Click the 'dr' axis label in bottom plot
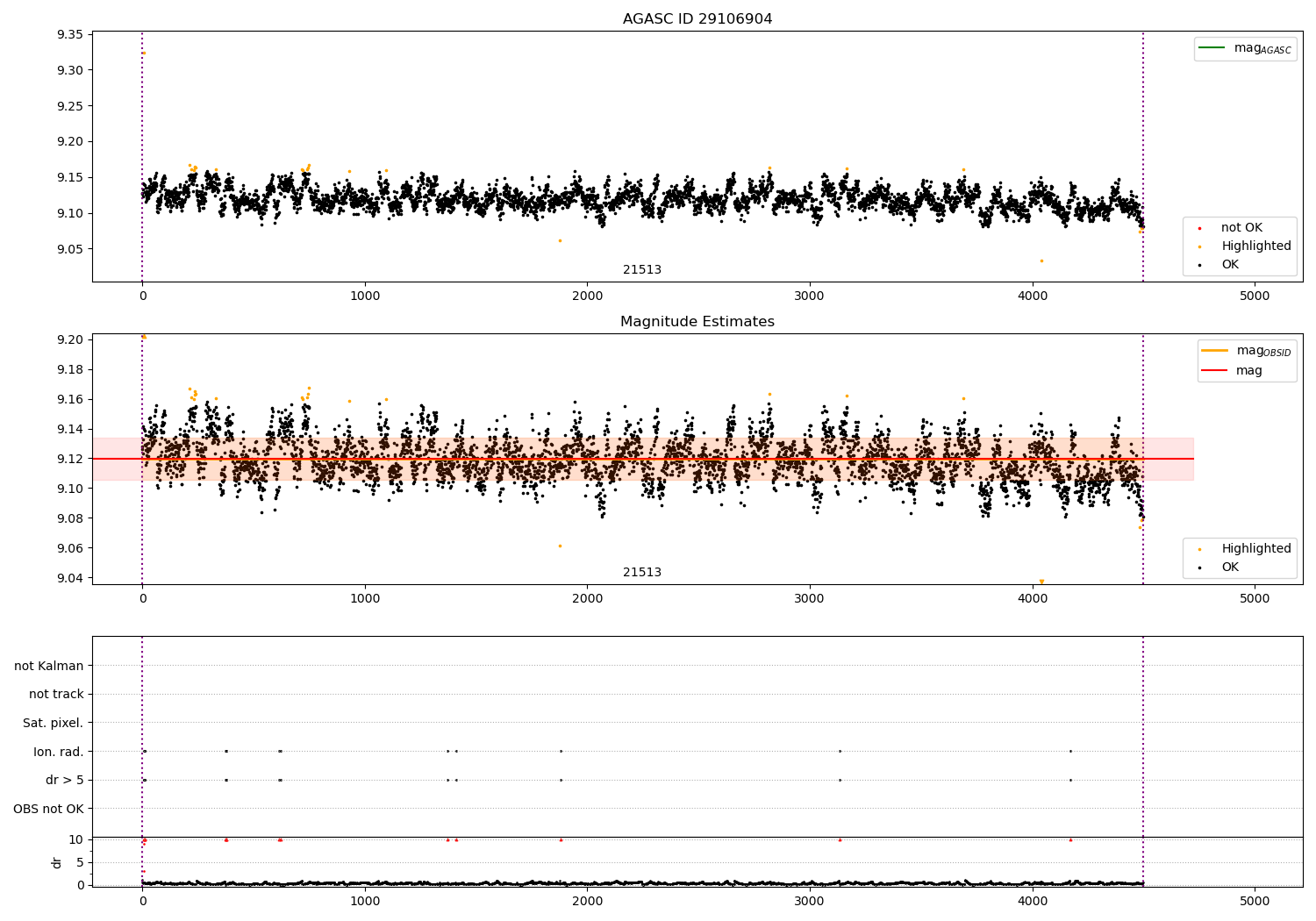This screenshot has height=921, width=1316. click(x=57, y=862)
